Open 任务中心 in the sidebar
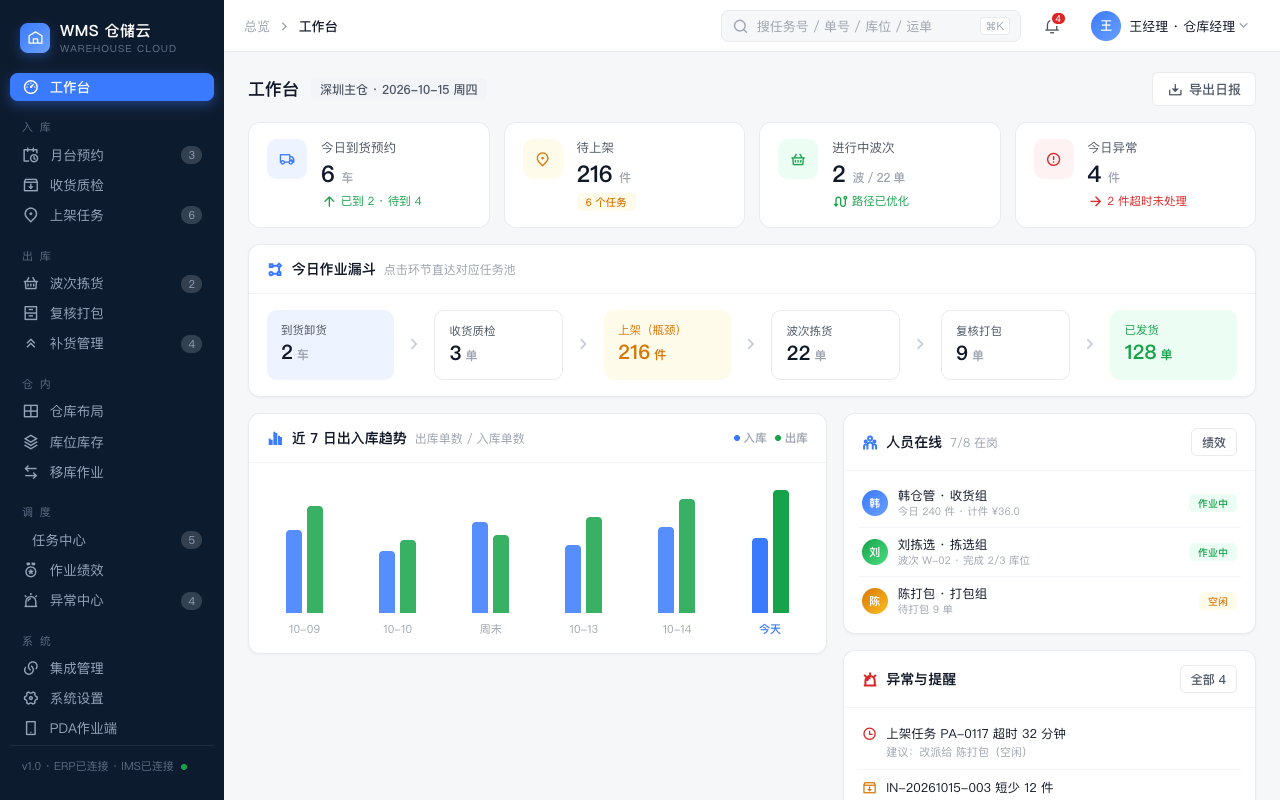Screen dimensions: 1280x800 [x=112, y=540]
